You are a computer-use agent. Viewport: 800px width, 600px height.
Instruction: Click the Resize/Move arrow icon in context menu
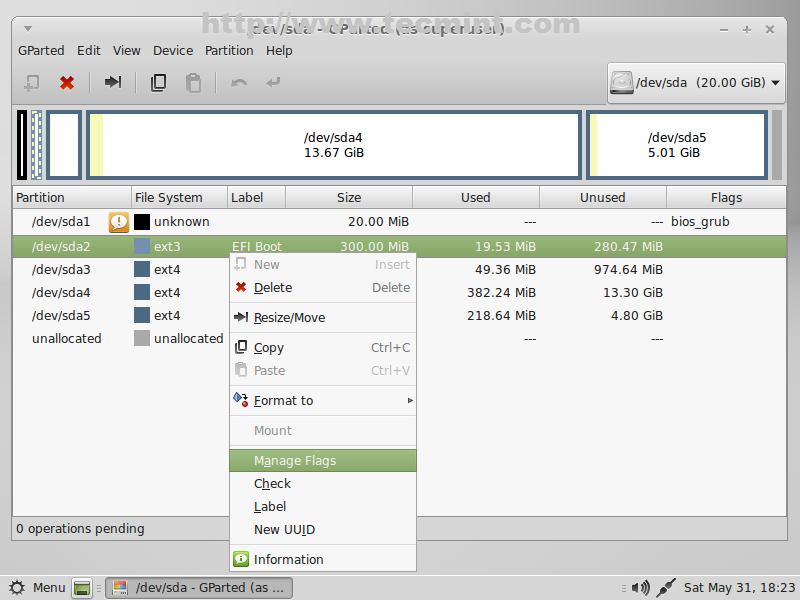pos(241,317)
